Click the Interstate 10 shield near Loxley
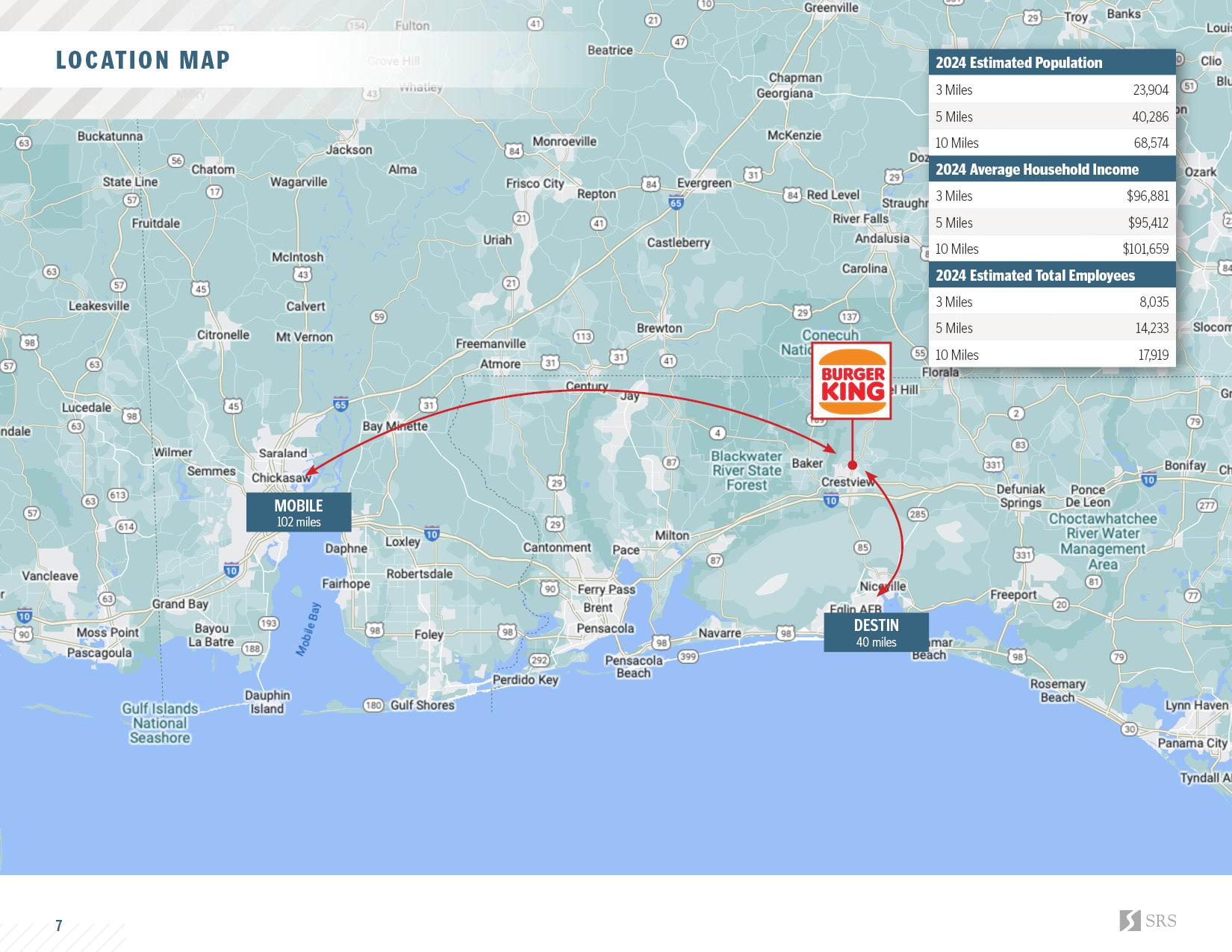The width and height of the screenshot is (1232, 952). click(432, 534)
